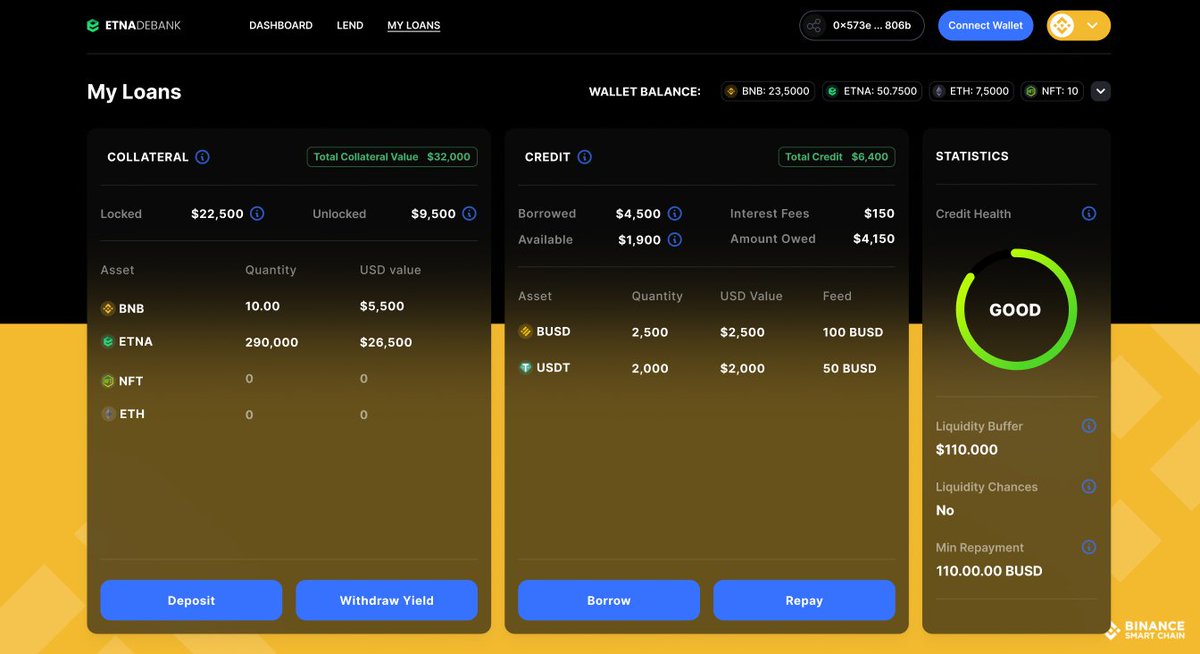
Task: Click the info icon beside Locked $22,500
Action: point(257,214)
